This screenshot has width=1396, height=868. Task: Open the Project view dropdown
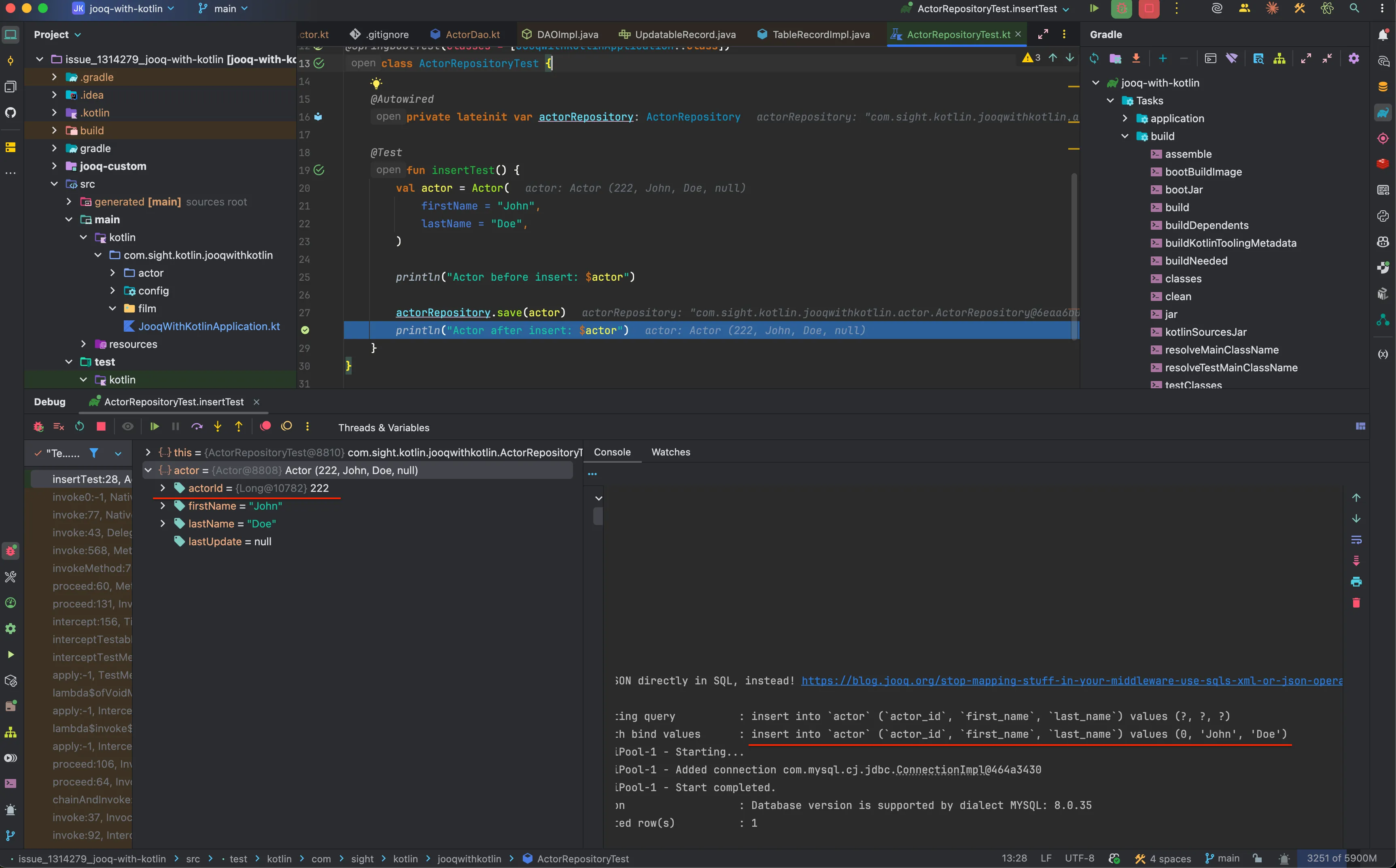coord(57,35)
